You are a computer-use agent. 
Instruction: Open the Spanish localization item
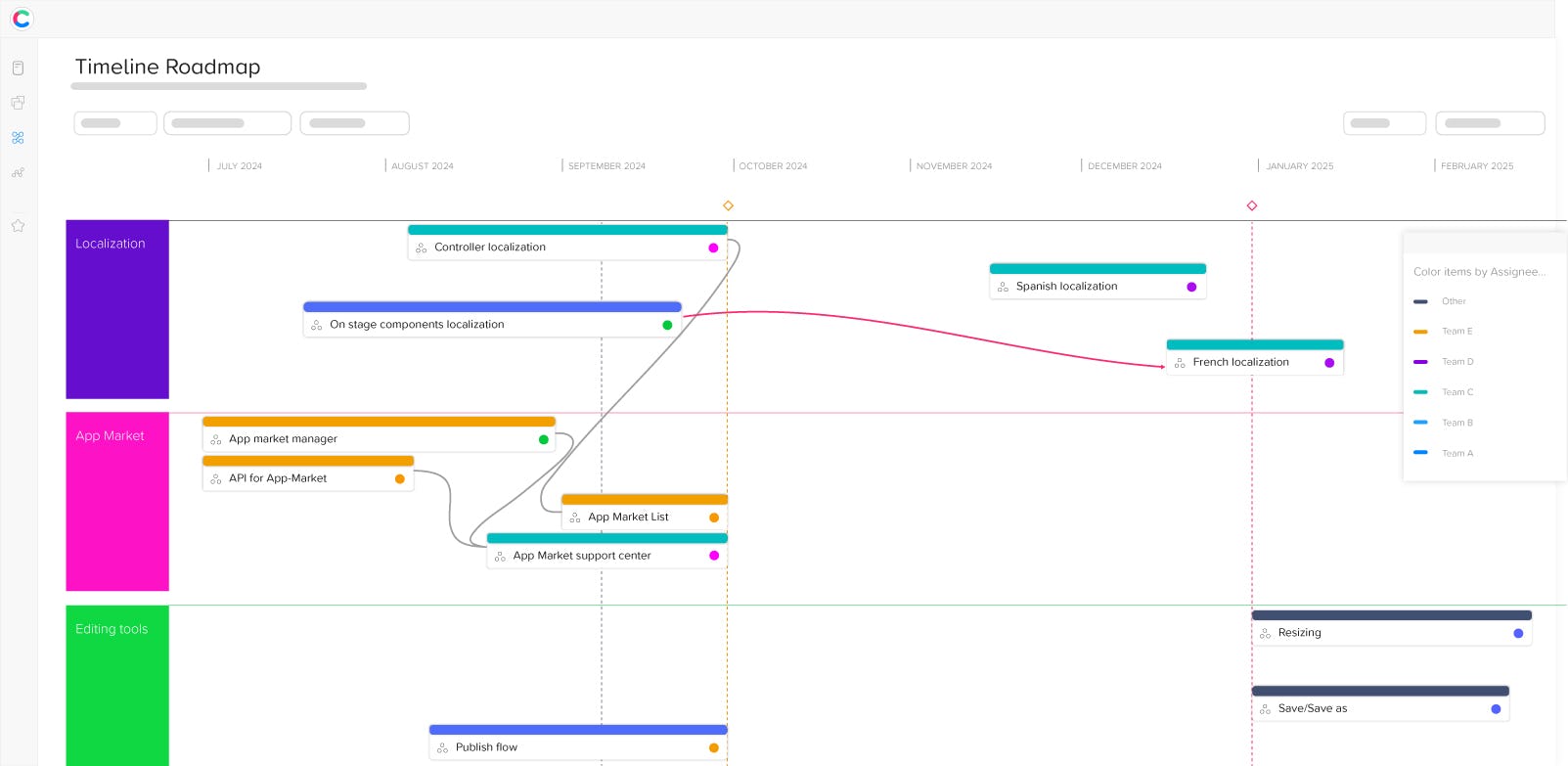tap(1098, 282)
